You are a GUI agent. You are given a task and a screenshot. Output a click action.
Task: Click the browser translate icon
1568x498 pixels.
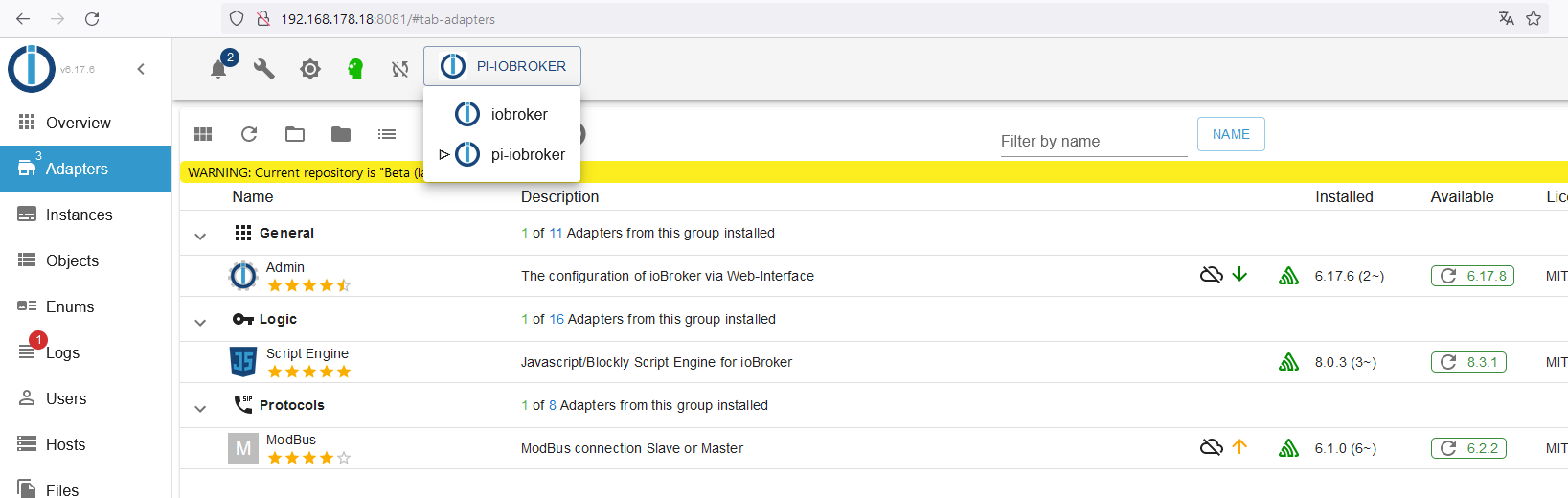point(1507,18)
